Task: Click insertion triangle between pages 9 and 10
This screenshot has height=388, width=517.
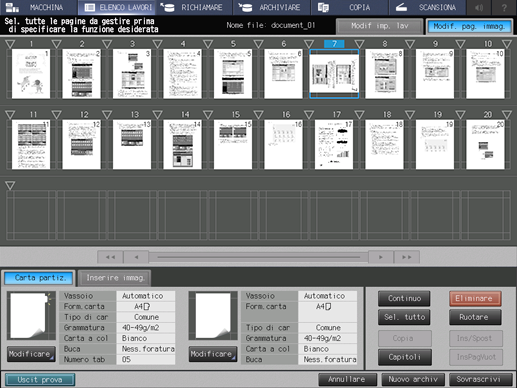Action: coord(460,44)
